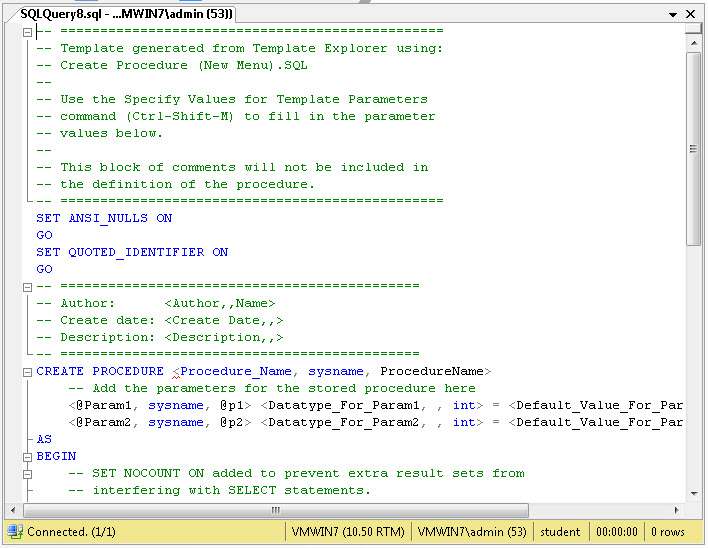Click the 'Procedure_Name' placeholder text

[236, 372]
